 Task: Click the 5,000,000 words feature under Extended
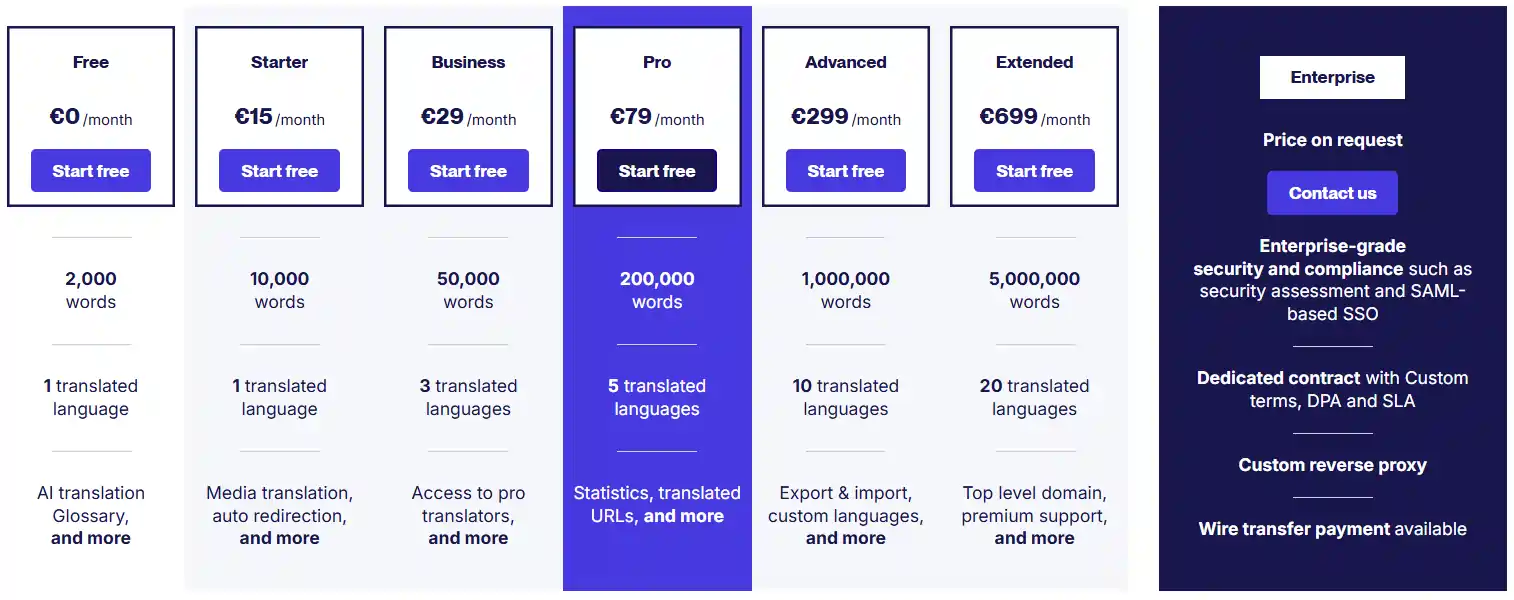pos(1034,290)
